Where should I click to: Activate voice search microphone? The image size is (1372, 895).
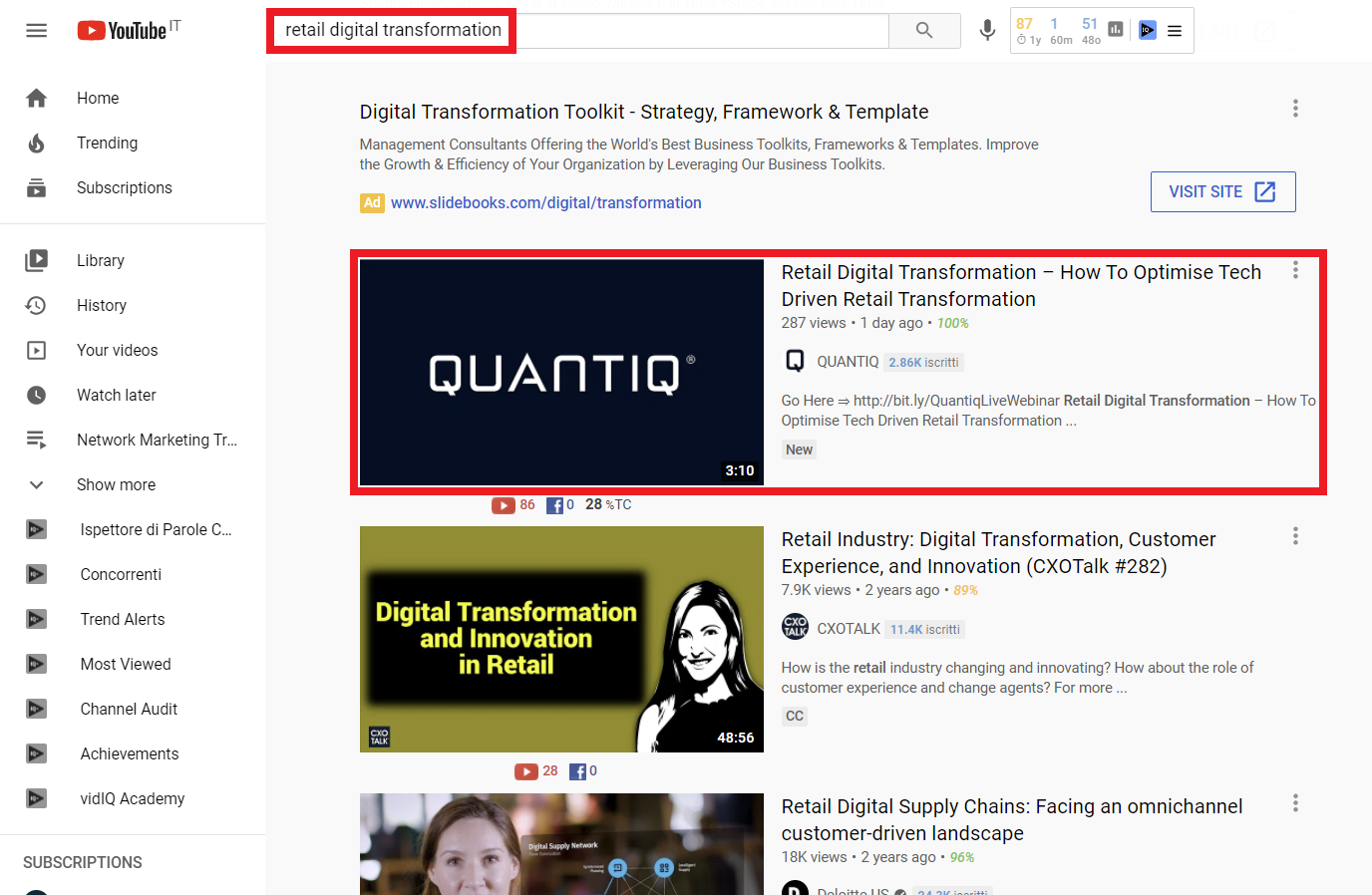pos(987,31)
